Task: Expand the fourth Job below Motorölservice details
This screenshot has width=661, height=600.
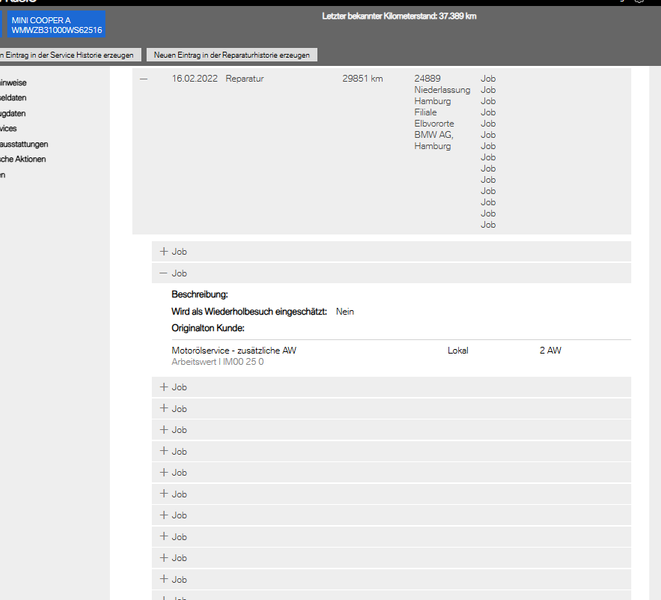Action: click(x=164, y=451)
